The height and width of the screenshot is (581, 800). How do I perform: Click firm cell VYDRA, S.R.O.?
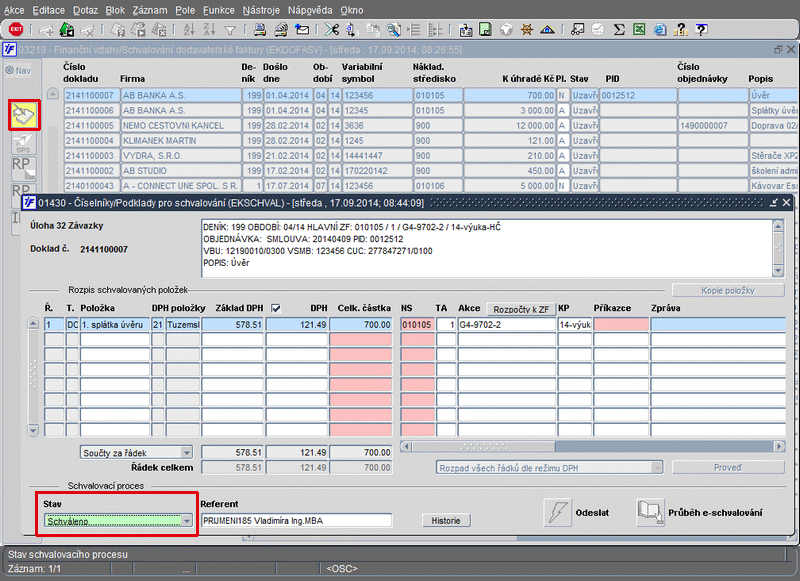[181, 156]
